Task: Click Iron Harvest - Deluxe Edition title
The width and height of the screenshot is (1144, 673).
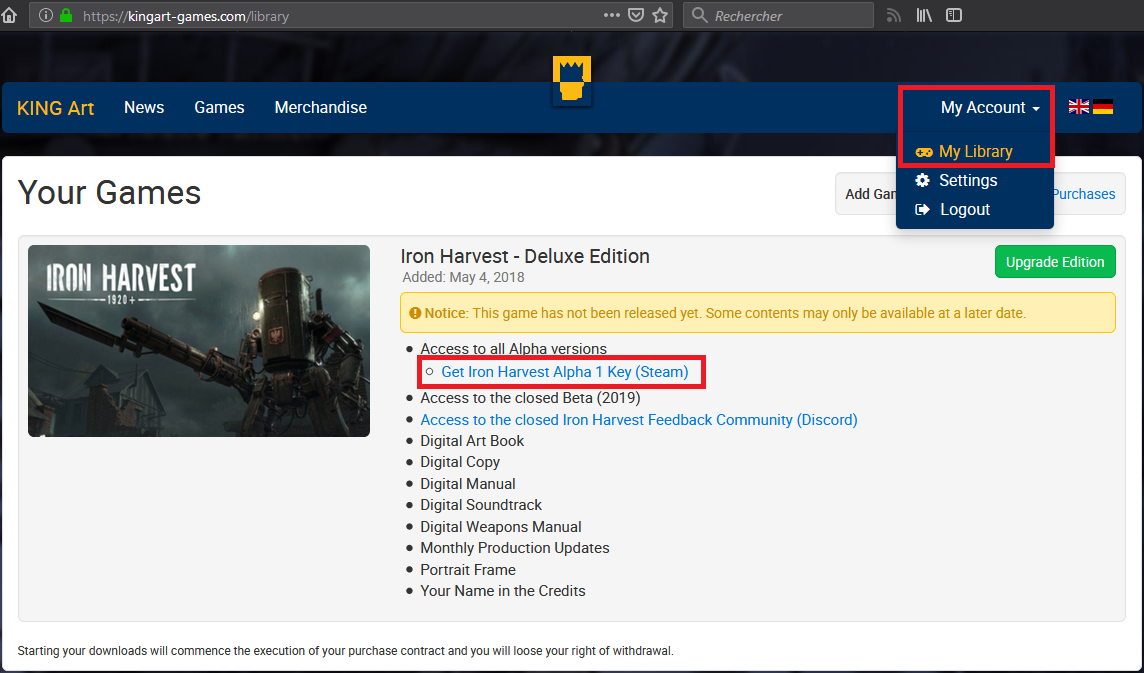Action: click(525, 256)
